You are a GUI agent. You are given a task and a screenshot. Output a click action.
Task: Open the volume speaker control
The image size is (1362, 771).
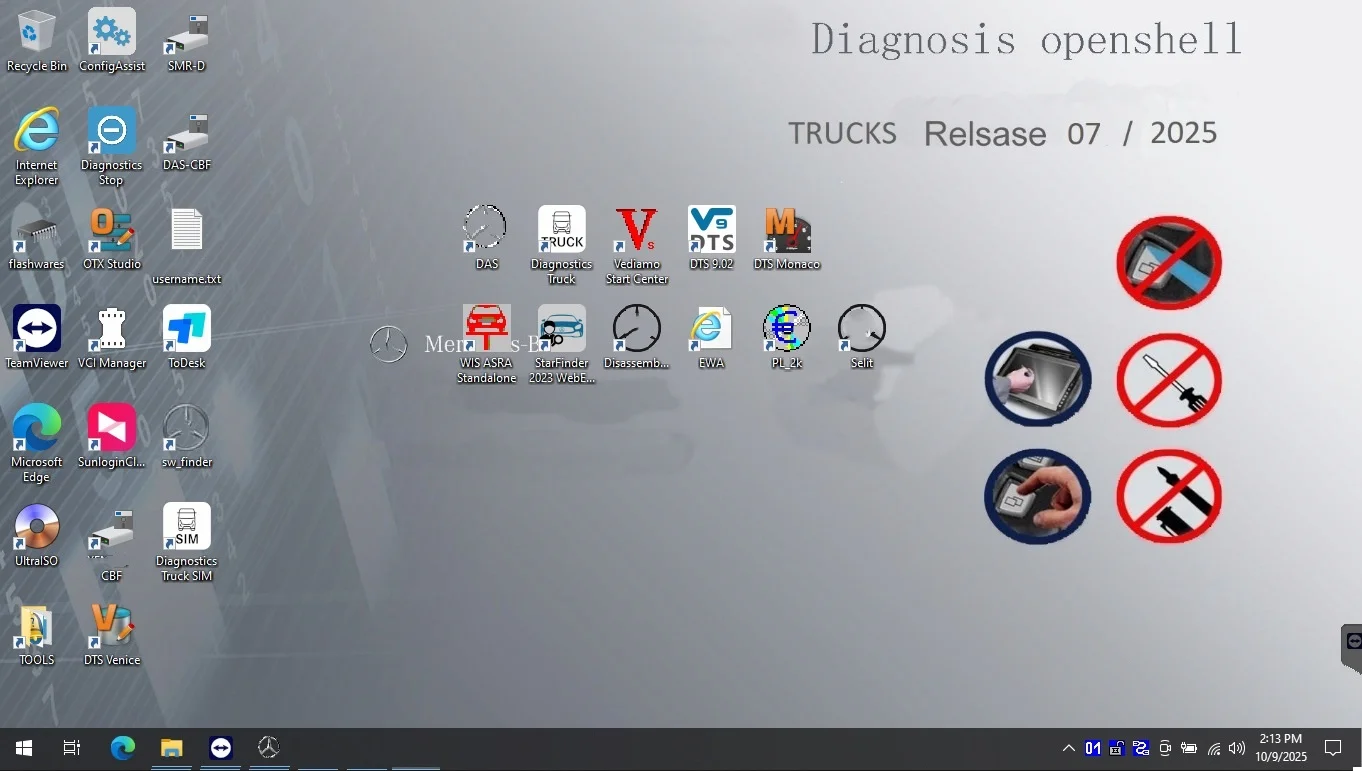click(1237, 748)
